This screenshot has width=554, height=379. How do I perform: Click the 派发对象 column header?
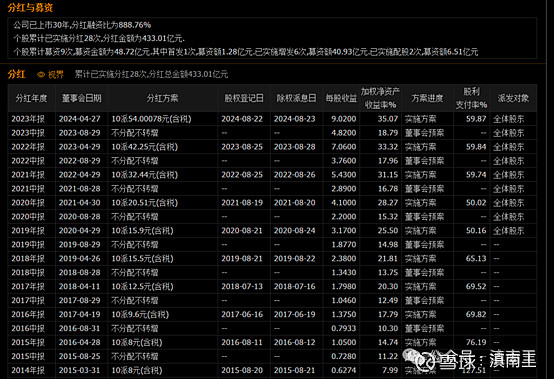point(513,98)
